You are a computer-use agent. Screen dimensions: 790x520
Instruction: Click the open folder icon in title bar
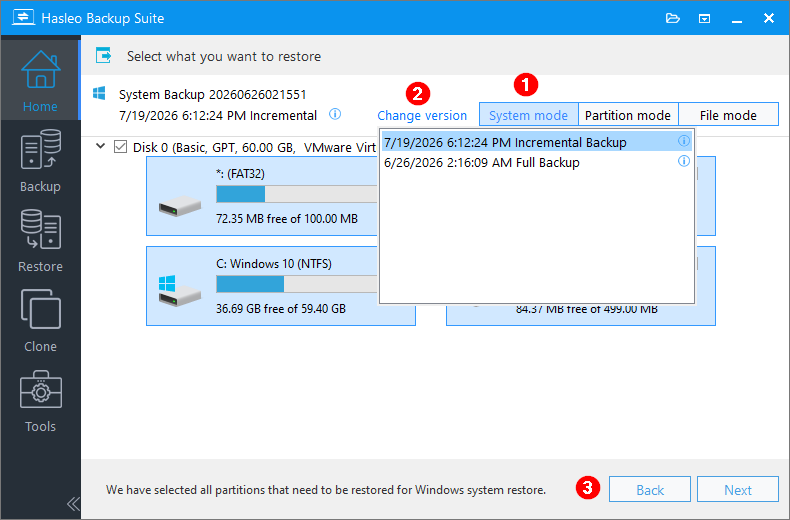pos(673,19)
